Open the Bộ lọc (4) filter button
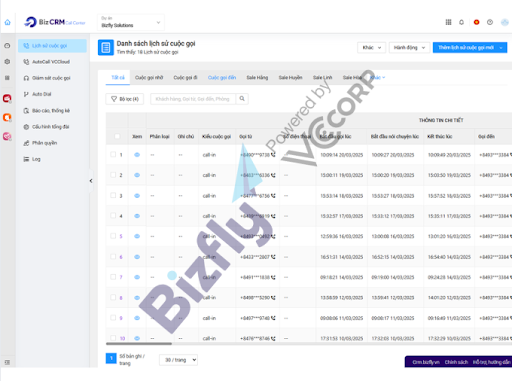The image size is (512, 381). [125, 99]
